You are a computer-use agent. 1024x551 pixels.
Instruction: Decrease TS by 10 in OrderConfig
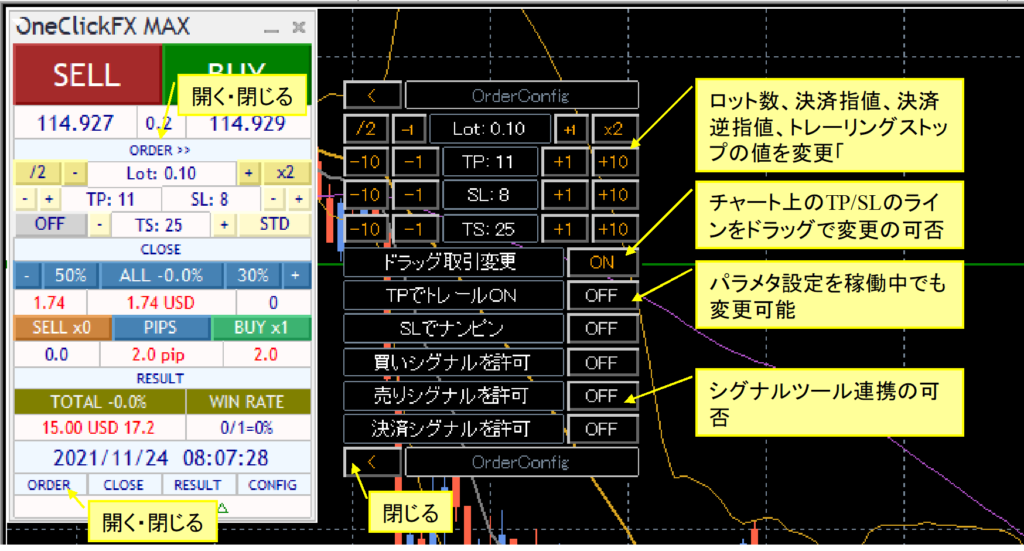(x=365, y=229)
